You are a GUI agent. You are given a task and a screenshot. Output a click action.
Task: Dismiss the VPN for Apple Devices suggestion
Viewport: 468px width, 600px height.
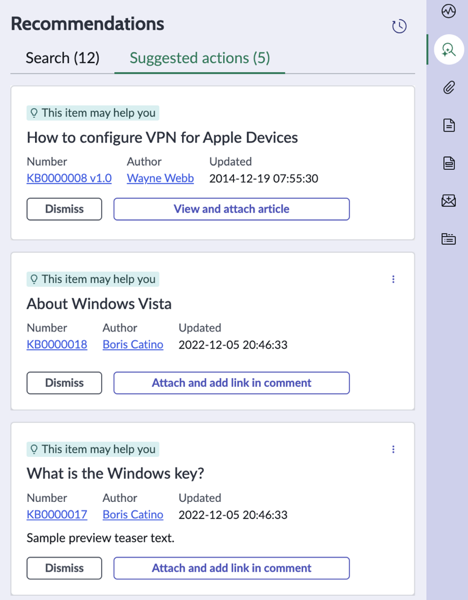64,209
